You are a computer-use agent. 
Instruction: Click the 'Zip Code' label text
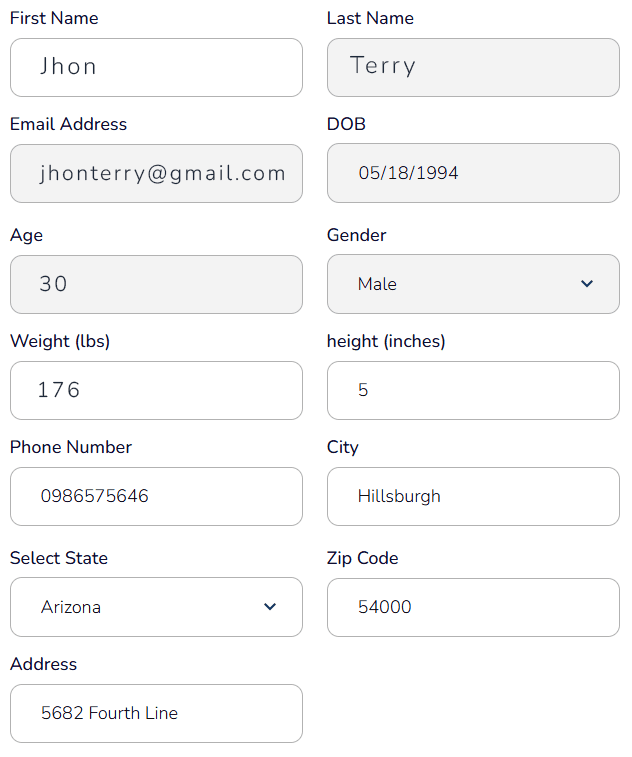[363, 558]
